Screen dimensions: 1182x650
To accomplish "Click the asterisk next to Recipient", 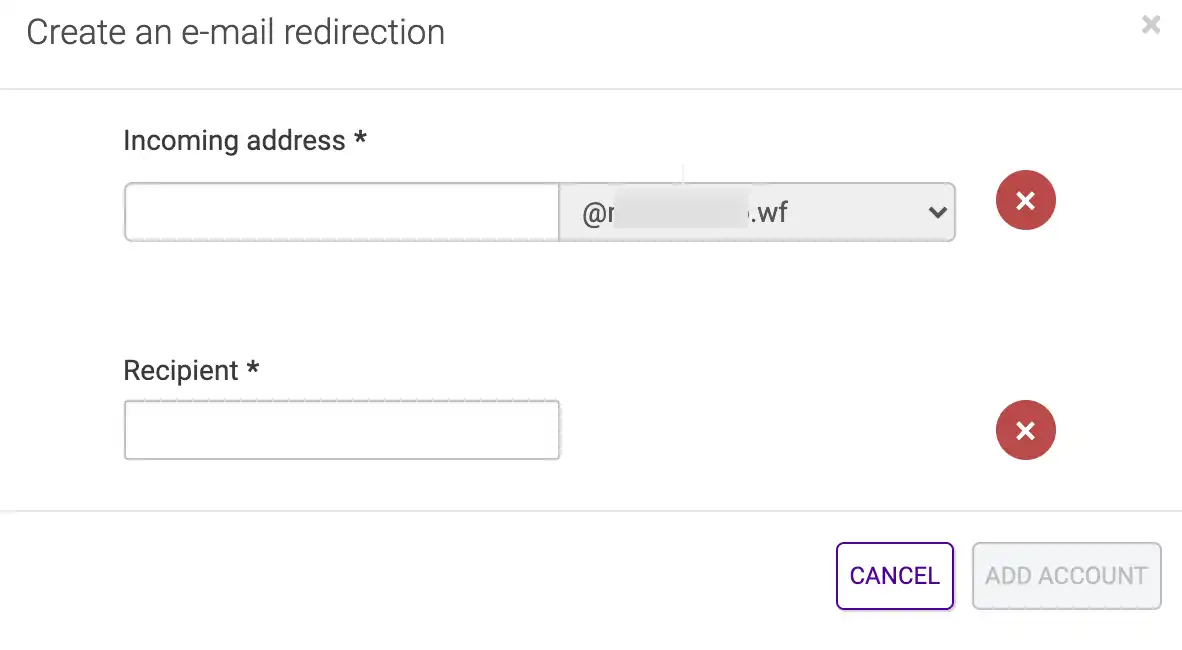I will click(253, 367).
